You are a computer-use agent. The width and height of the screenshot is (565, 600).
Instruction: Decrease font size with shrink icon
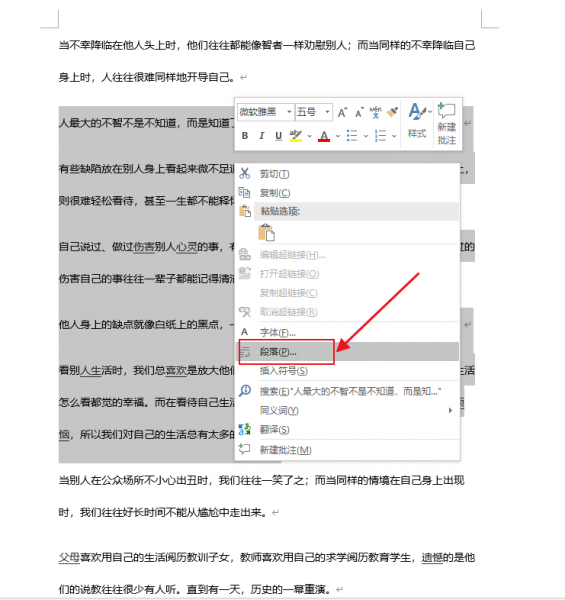pyautogui.click(x=359, y=112)
